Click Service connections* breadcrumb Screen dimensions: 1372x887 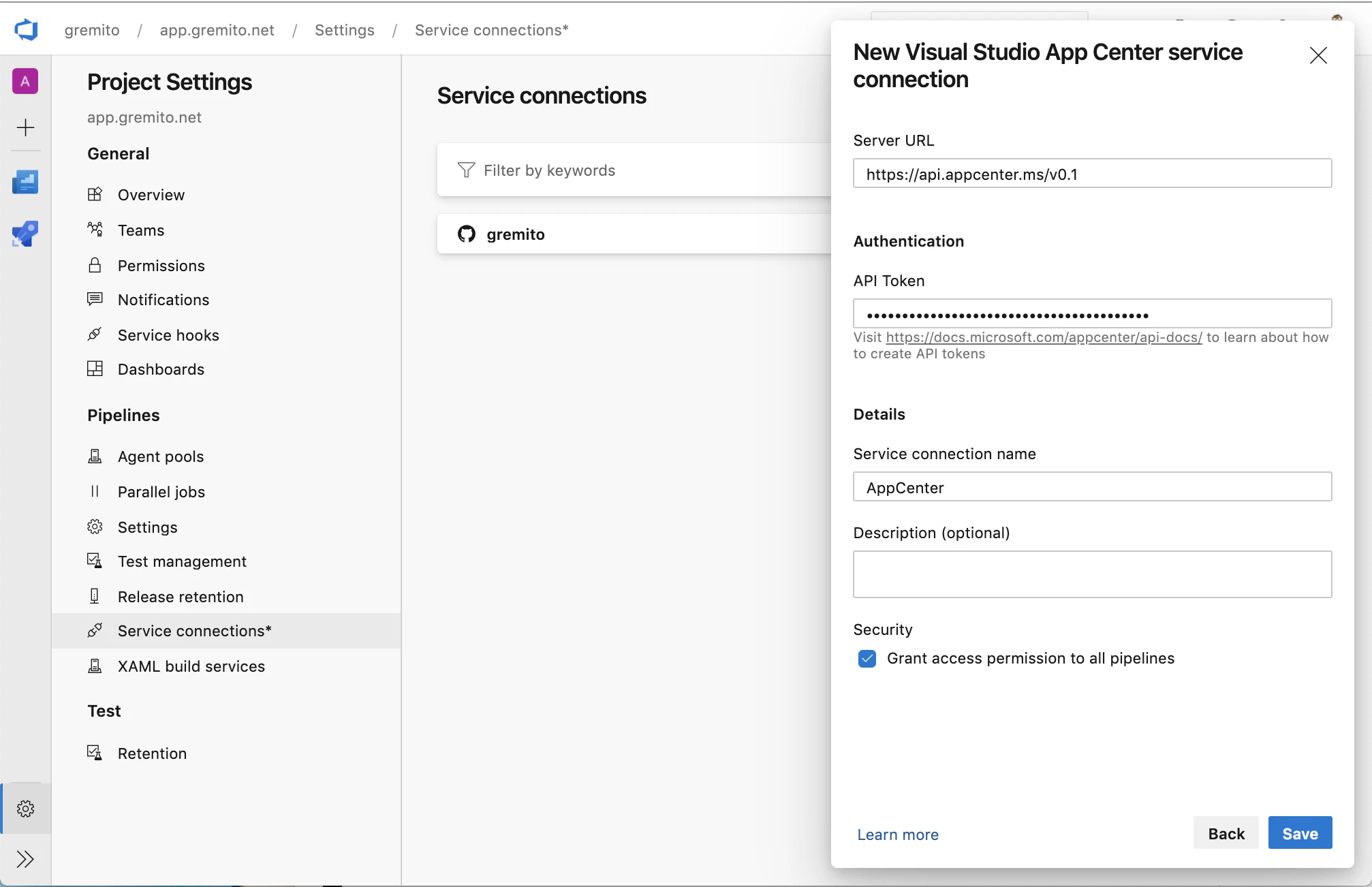(492, 30)
